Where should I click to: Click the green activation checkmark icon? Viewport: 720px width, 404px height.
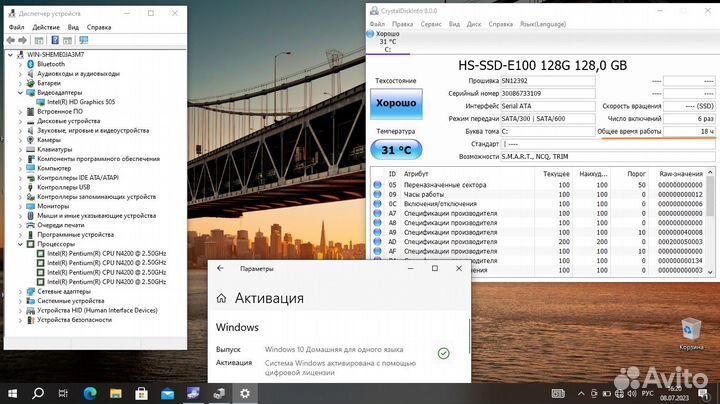point(444,354)
